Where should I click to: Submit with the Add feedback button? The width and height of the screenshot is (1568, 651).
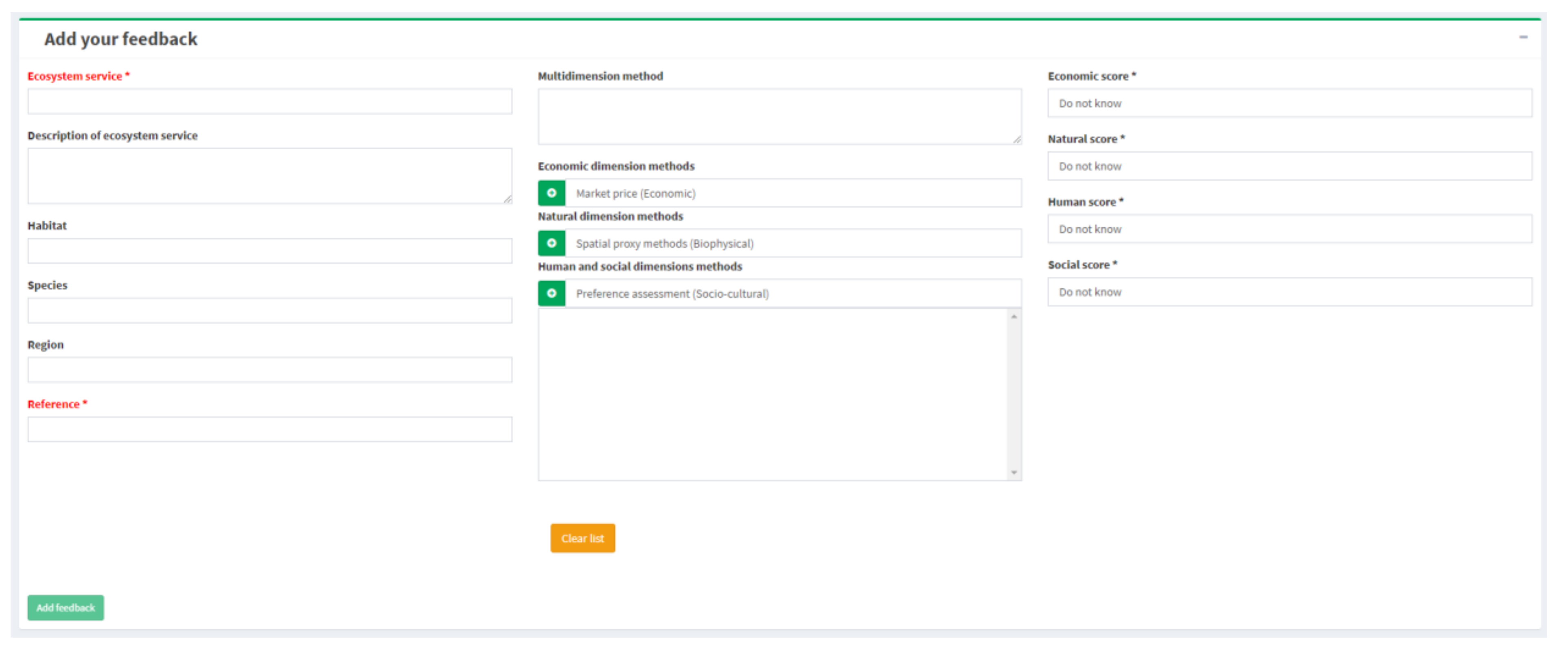[66, 607]
